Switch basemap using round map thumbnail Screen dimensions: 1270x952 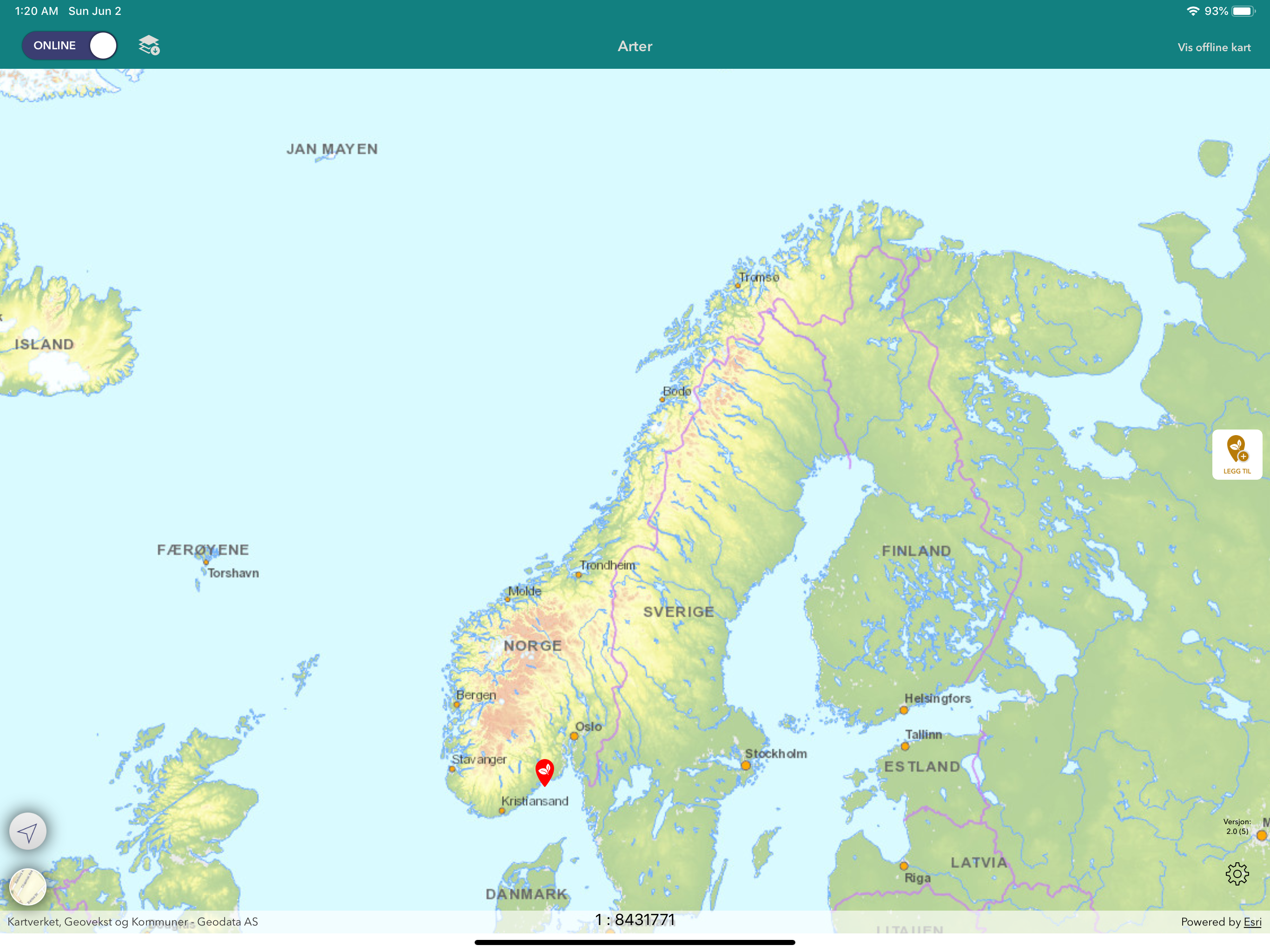click(x=27, y=886)
